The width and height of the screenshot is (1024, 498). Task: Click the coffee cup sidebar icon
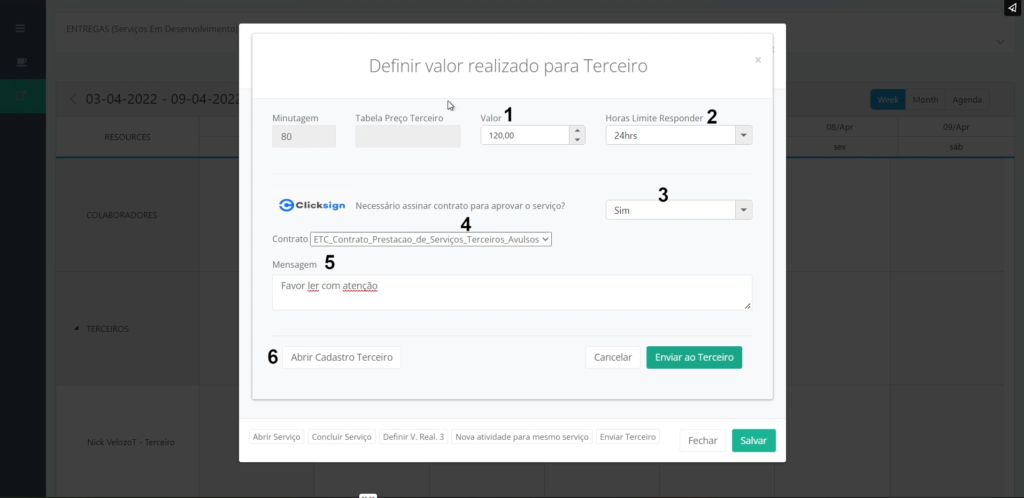pyautogui.click(x=20, y=62)
